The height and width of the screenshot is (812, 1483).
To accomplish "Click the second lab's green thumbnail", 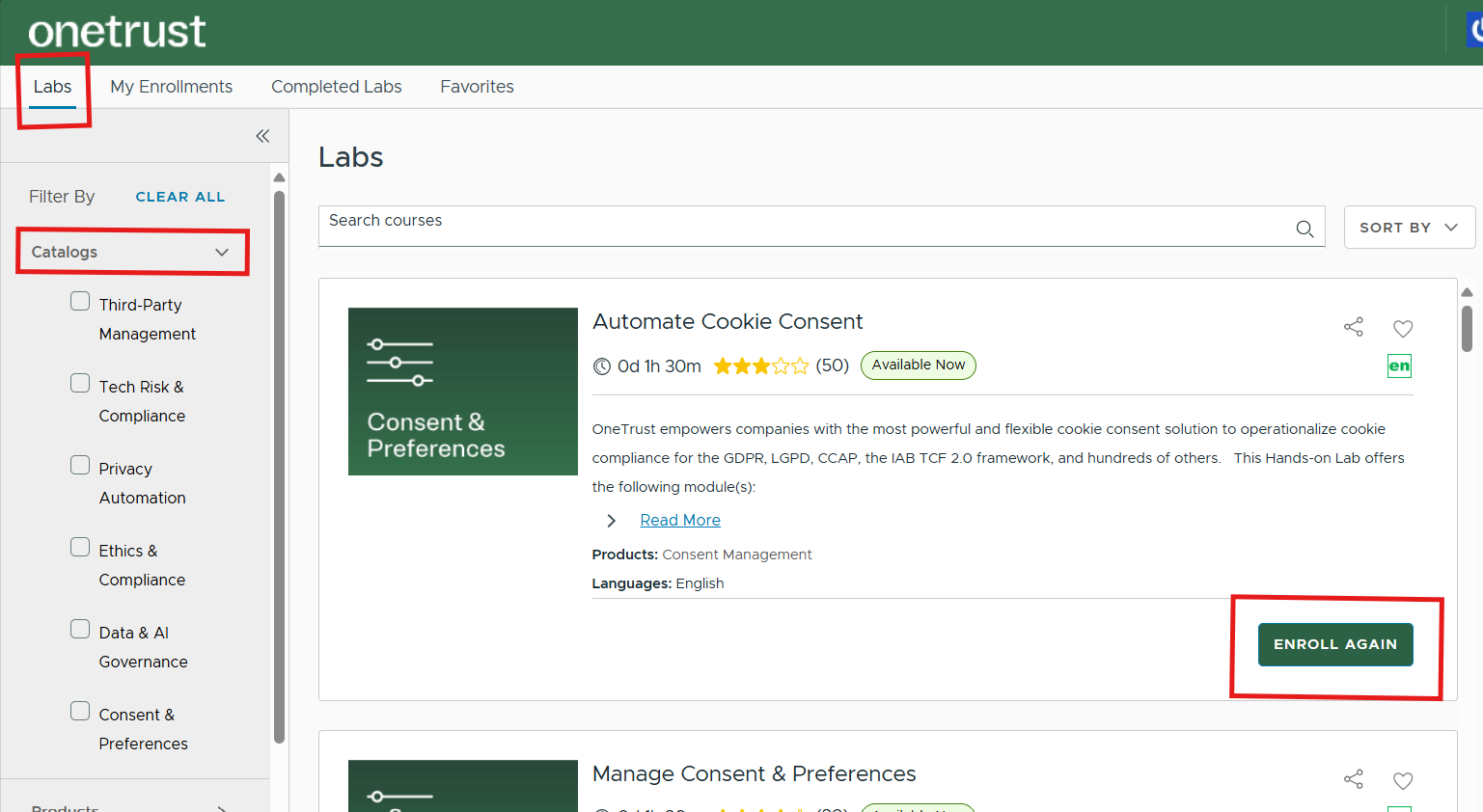I will (463, 786).
